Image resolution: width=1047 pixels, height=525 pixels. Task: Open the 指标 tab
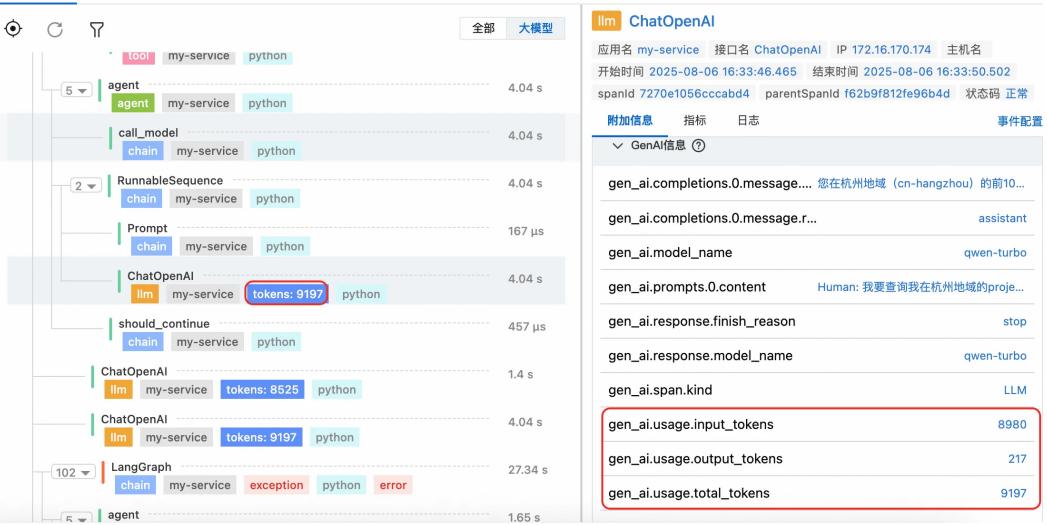coord(694,121)
